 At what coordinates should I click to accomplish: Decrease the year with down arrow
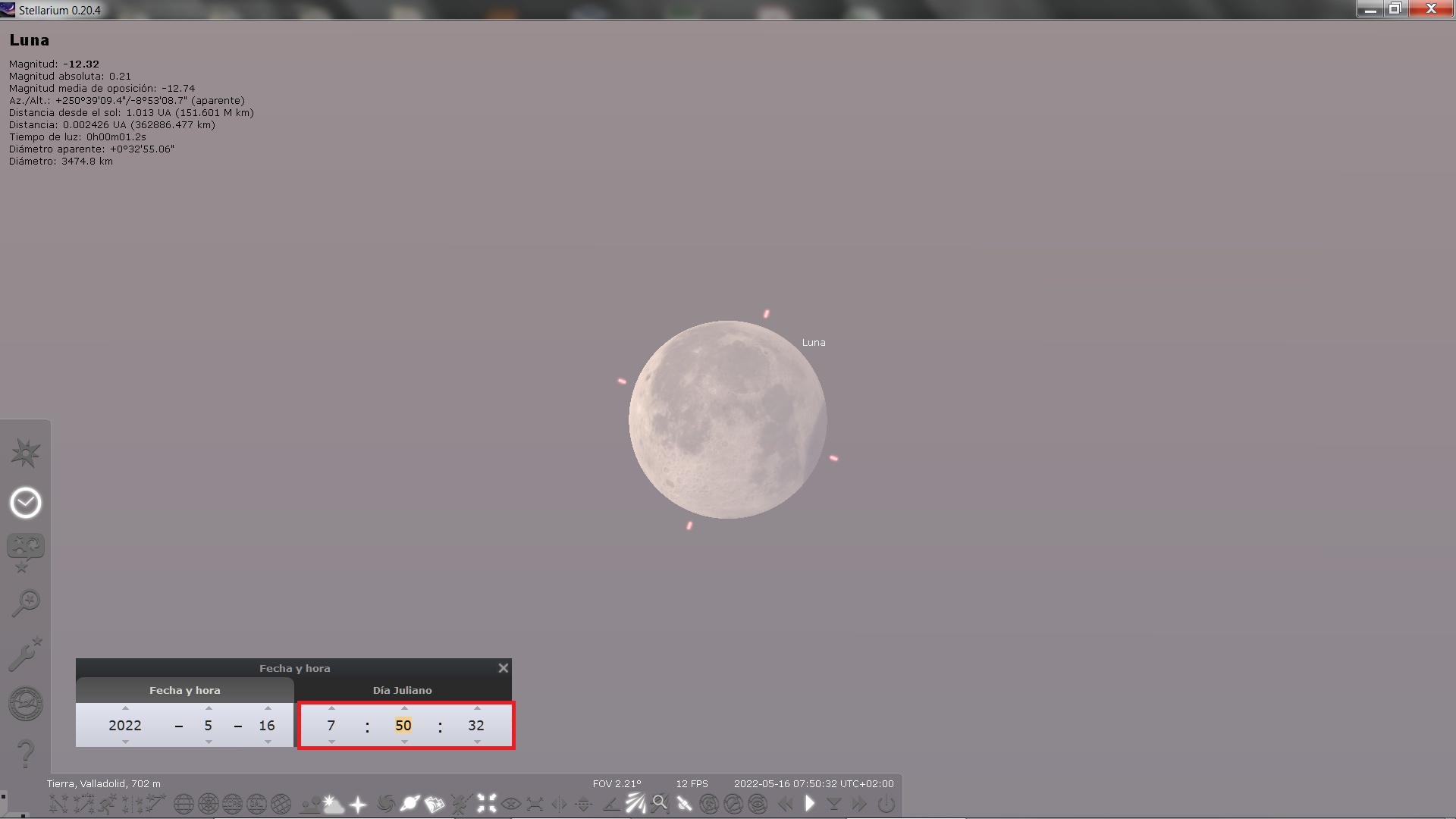coord(125,742)
